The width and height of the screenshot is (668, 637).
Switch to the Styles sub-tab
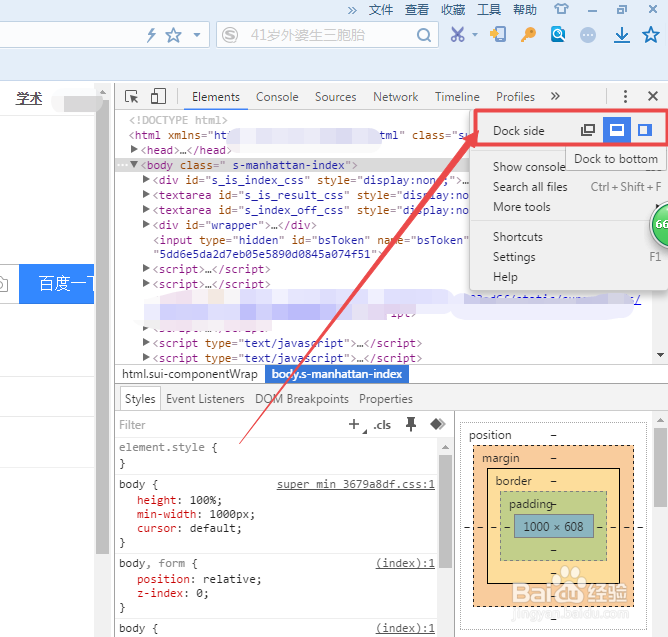(x=140, y=399)
